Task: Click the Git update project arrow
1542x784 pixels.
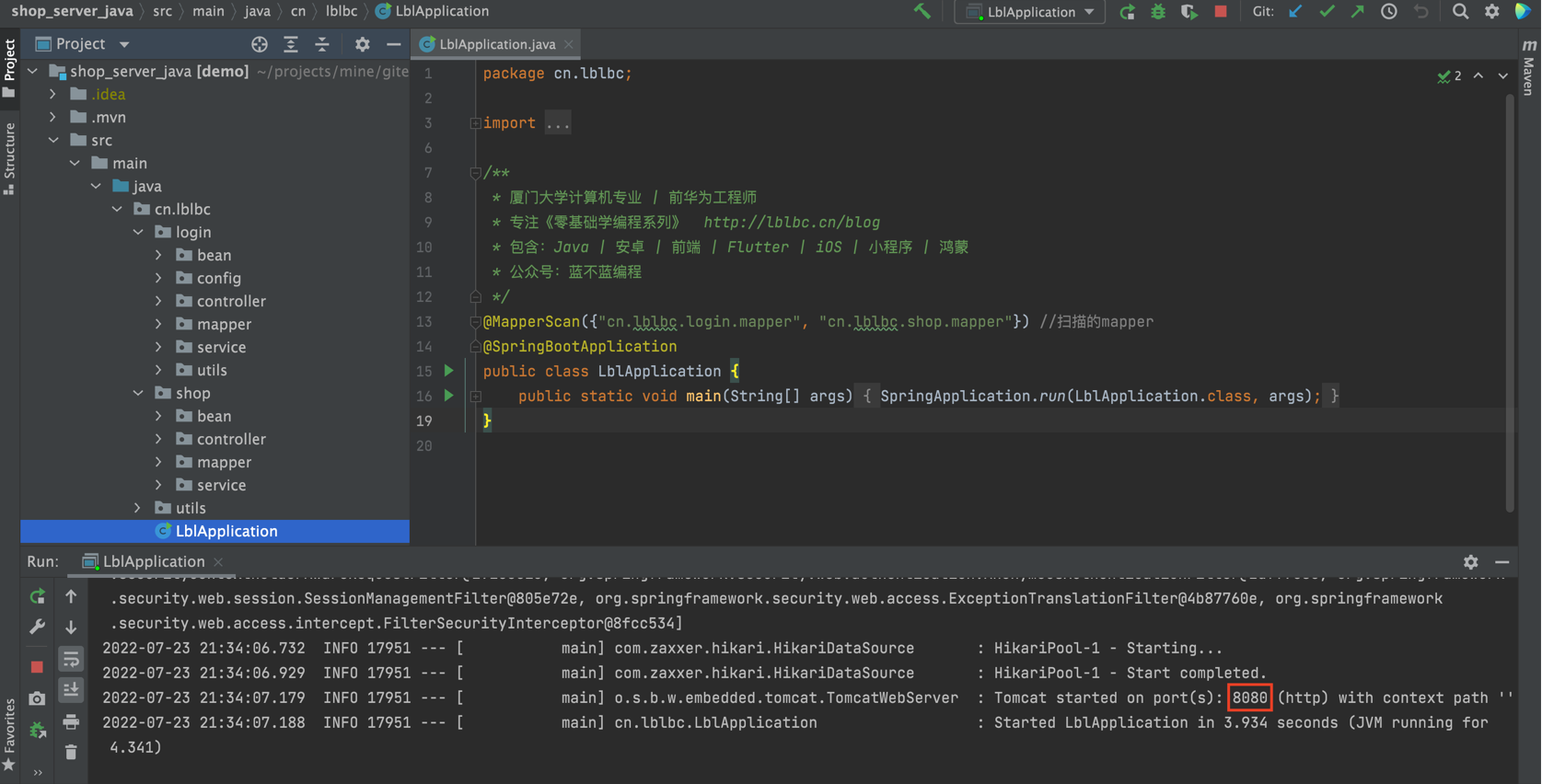Action: tap(1295, 12)
